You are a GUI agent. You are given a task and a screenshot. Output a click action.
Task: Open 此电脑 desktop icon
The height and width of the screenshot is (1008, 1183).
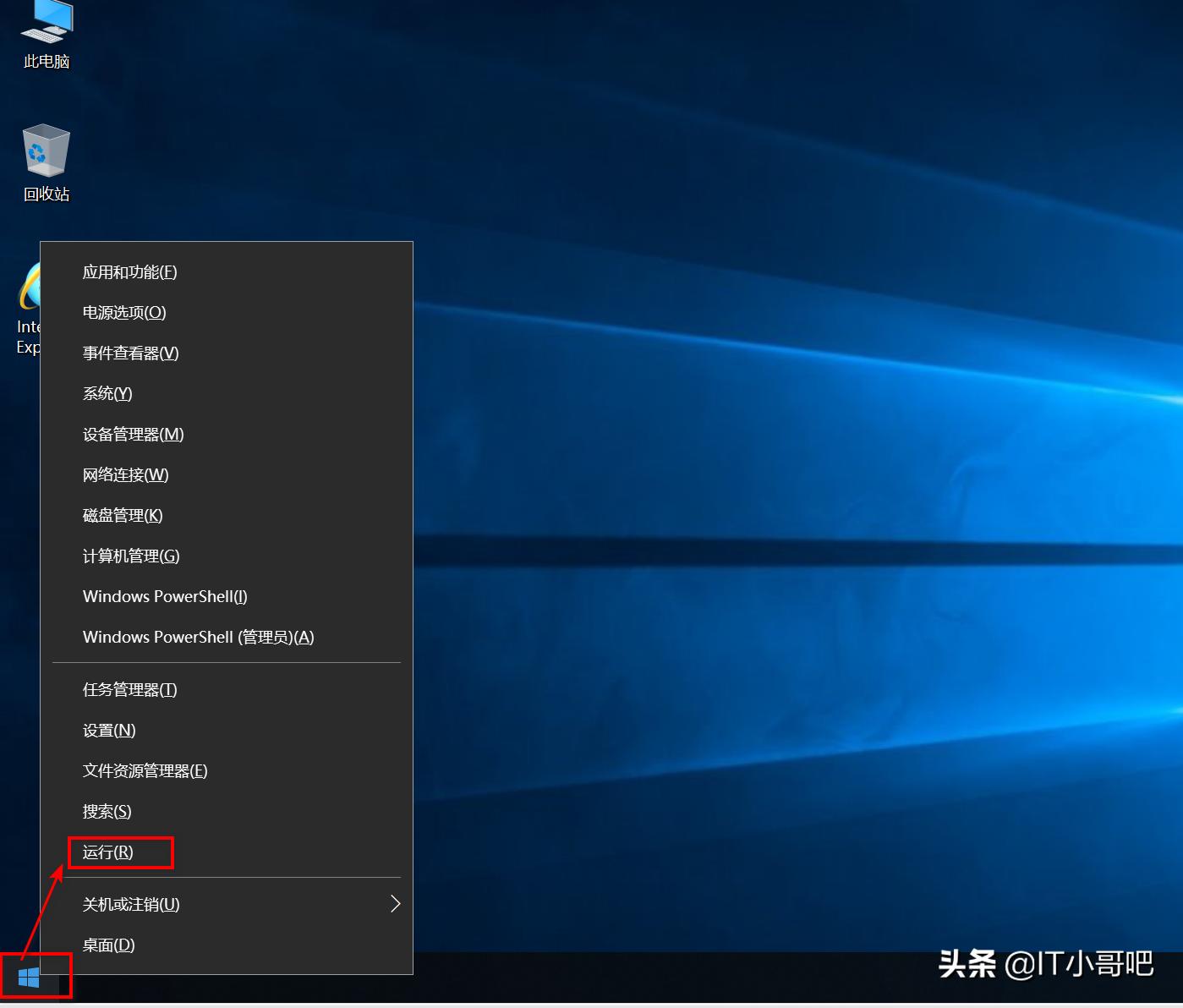(45, 30)
